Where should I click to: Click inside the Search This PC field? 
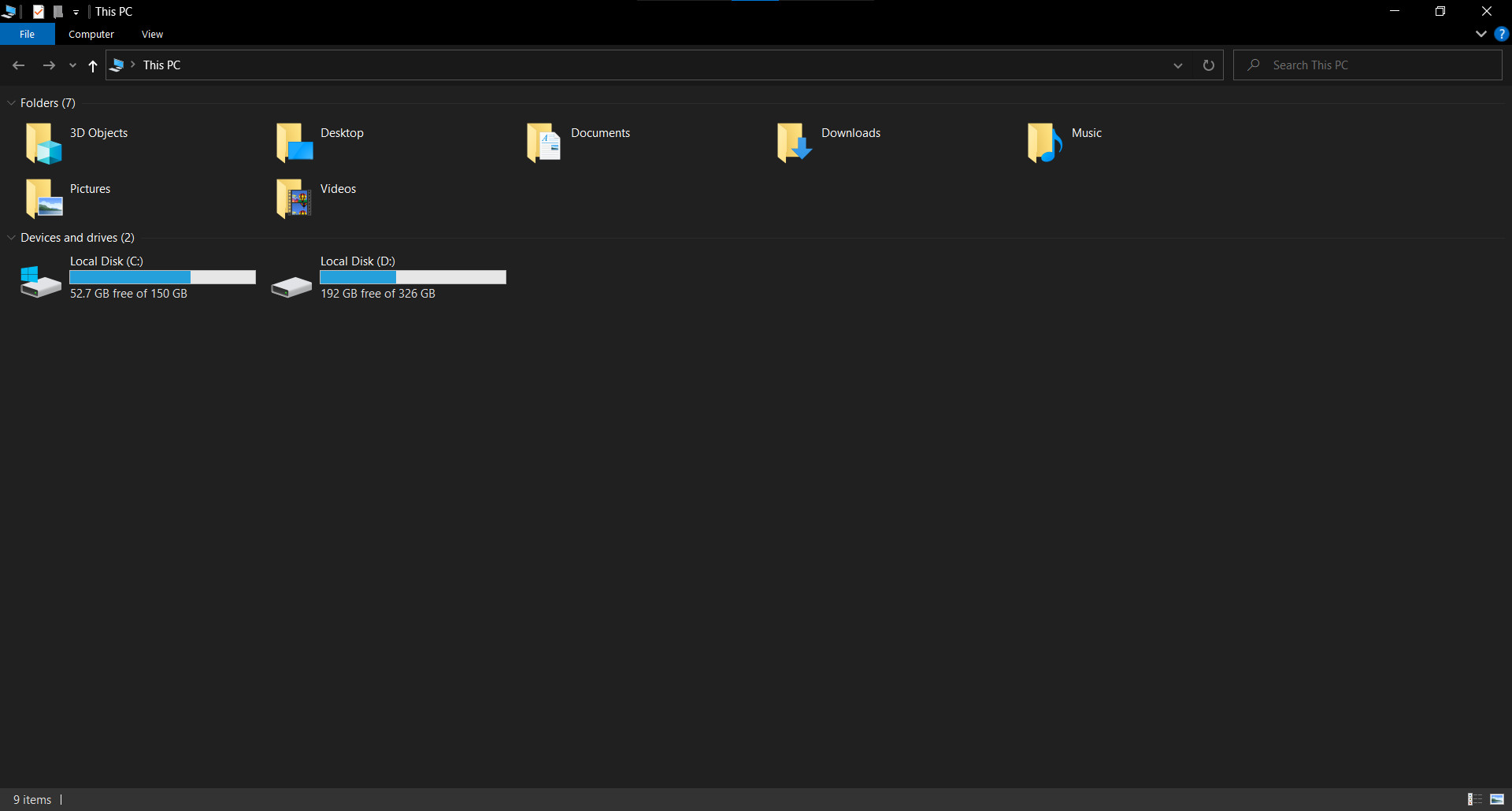tap(1370, 65)
